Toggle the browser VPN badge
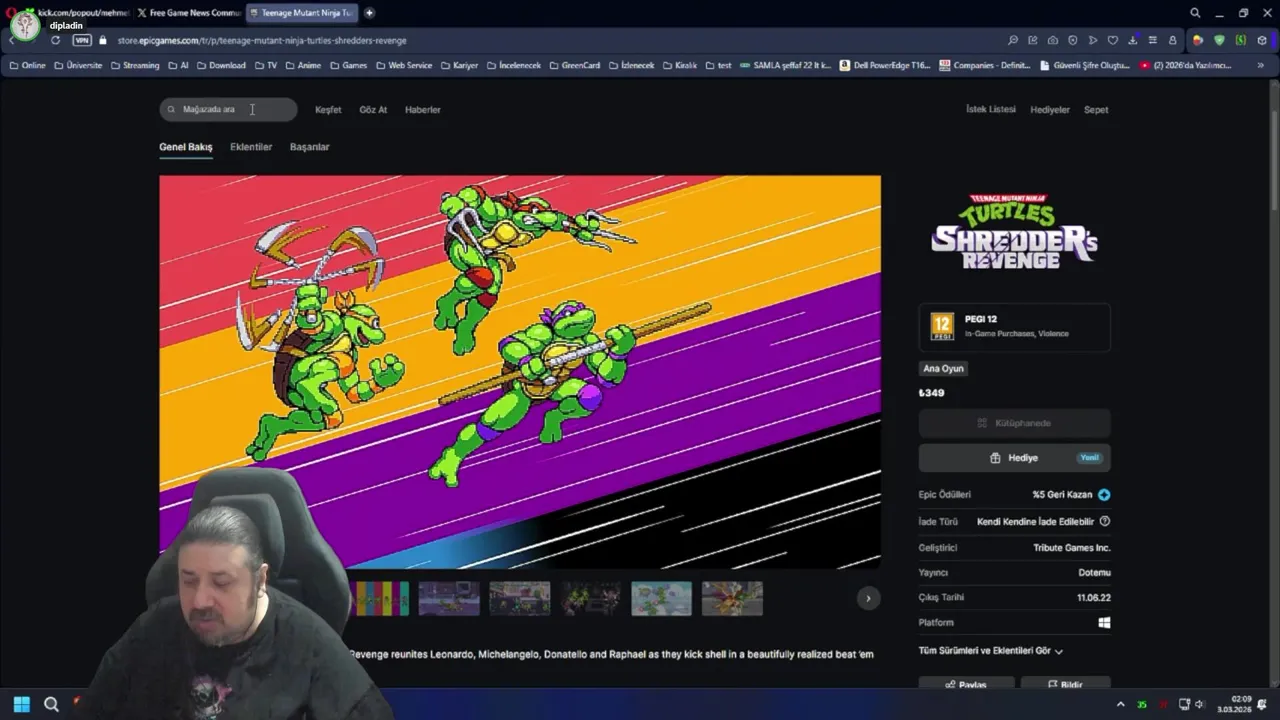1280x720 pixels. (82, 40)
